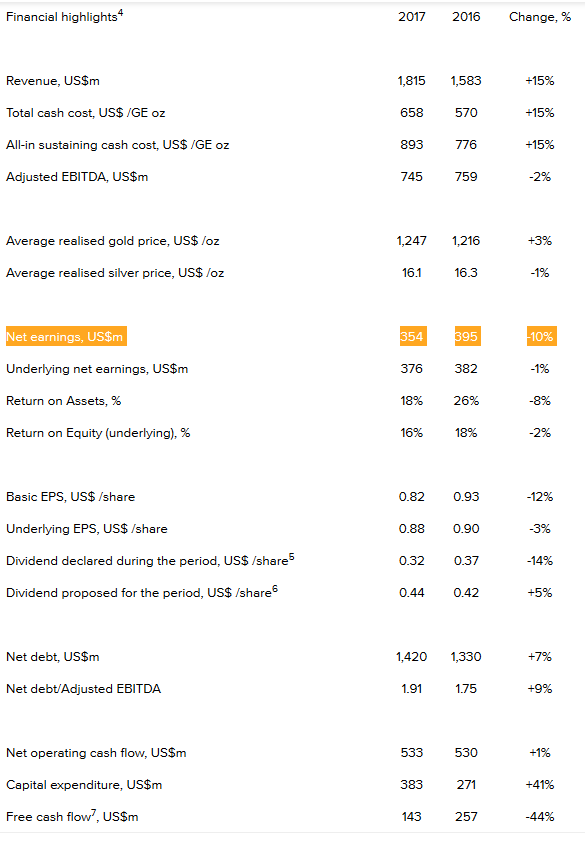The width and height of the screenshot is (585, 841).
Task: Click footnote 5 on Dividend declared row
Action: click(292, 557)
